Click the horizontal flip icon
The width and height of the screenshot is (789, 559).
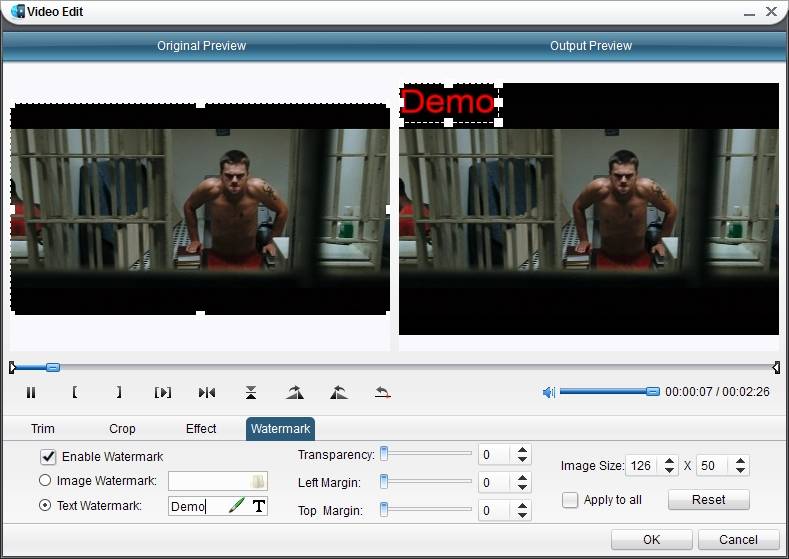click(207, 392)
